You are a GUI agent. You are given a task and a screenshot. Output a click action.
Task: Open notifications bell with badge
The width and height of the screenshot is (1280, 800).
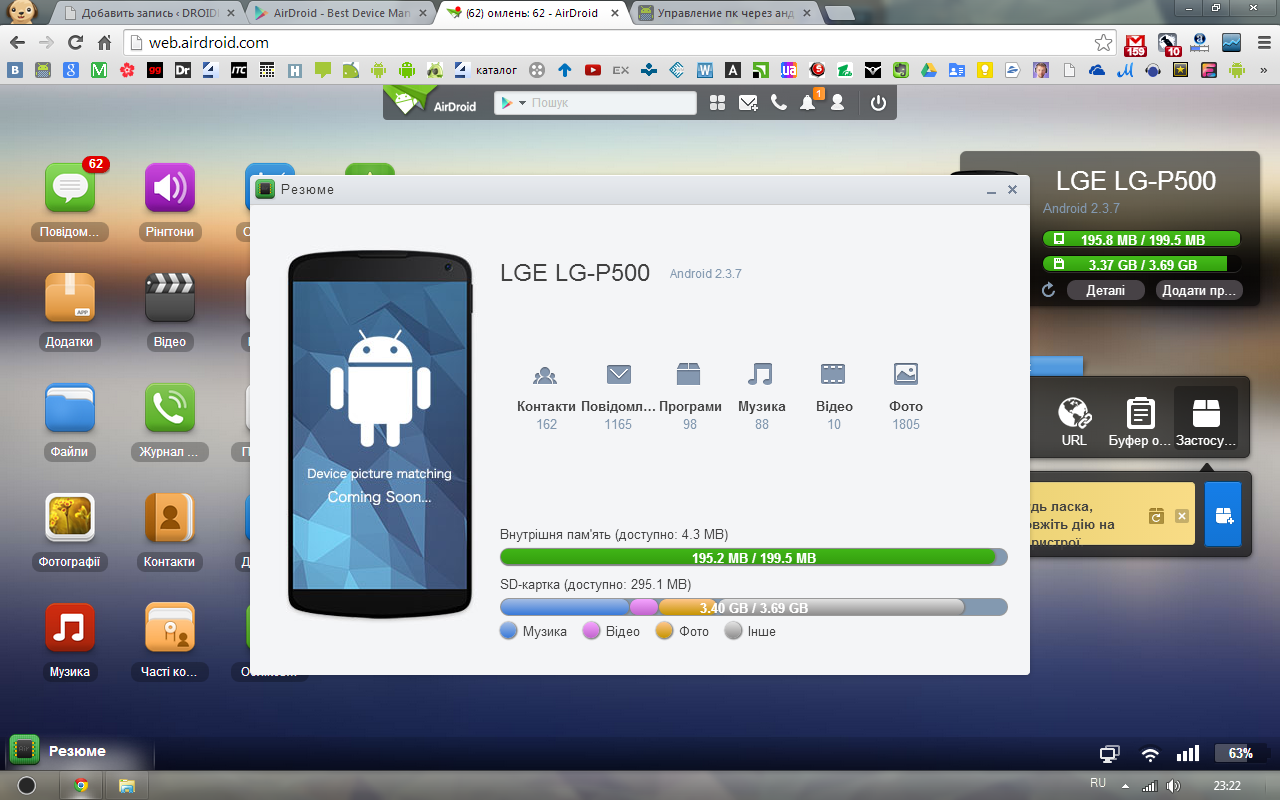point(808,102)
